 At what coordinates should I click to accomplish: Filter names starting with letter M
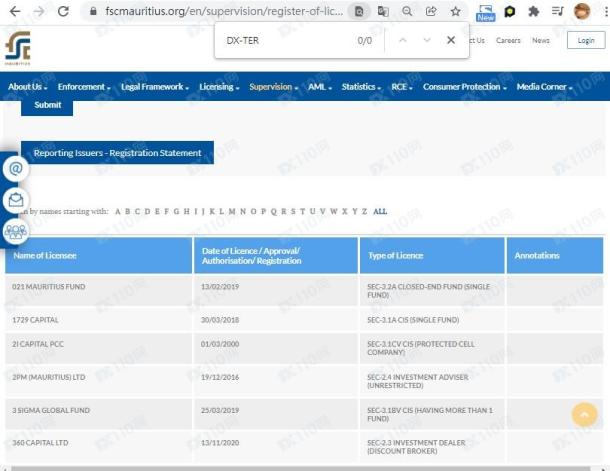tap(232, 212)
